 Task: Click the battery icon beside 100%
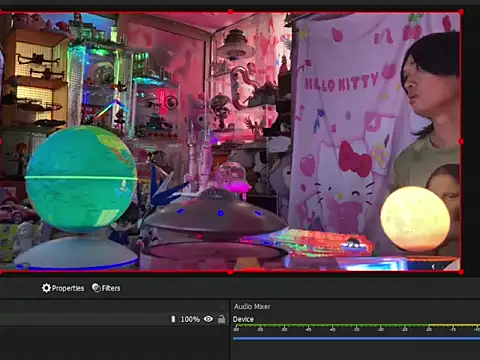tap(173, 319)
